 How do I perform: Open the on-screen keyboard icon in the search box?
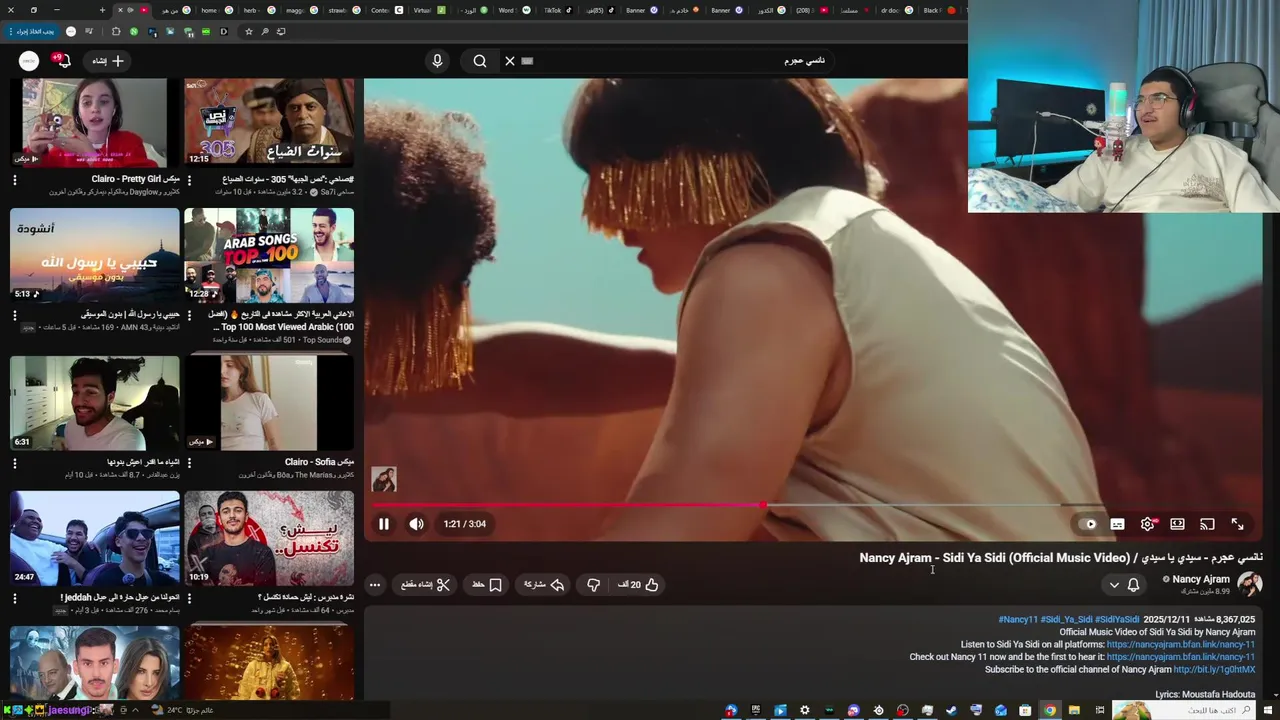click(528, 61)
